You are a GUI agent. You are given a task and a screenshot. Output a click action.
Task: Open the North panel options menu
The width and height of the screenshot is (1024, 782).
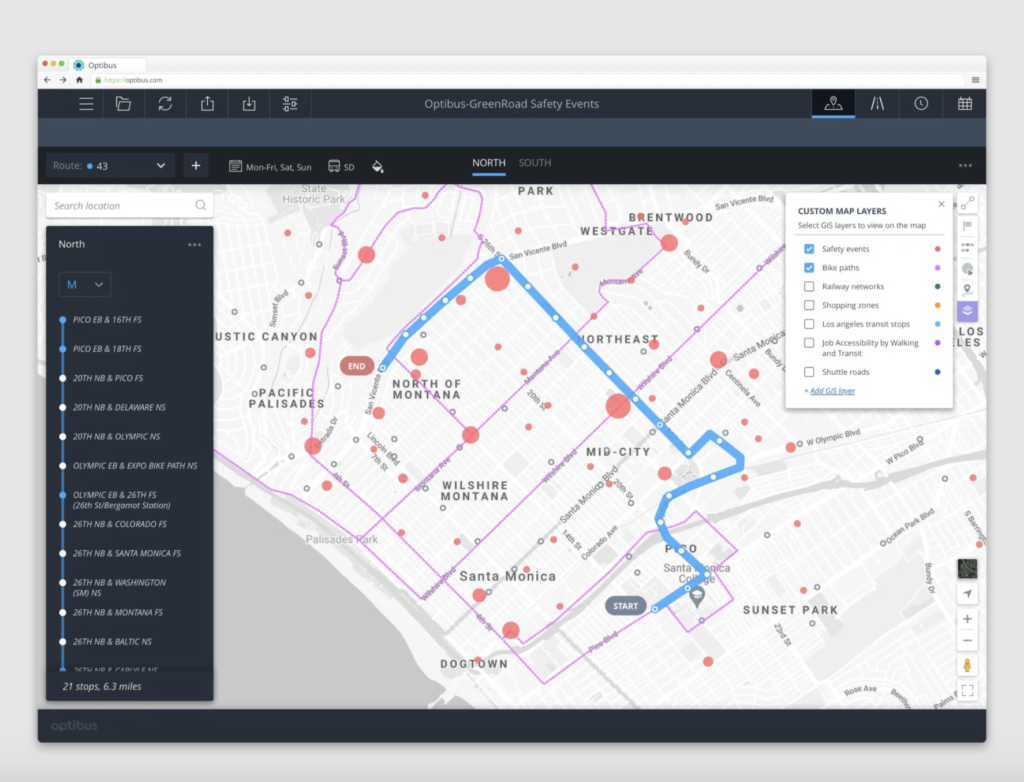tap(194, 244)
